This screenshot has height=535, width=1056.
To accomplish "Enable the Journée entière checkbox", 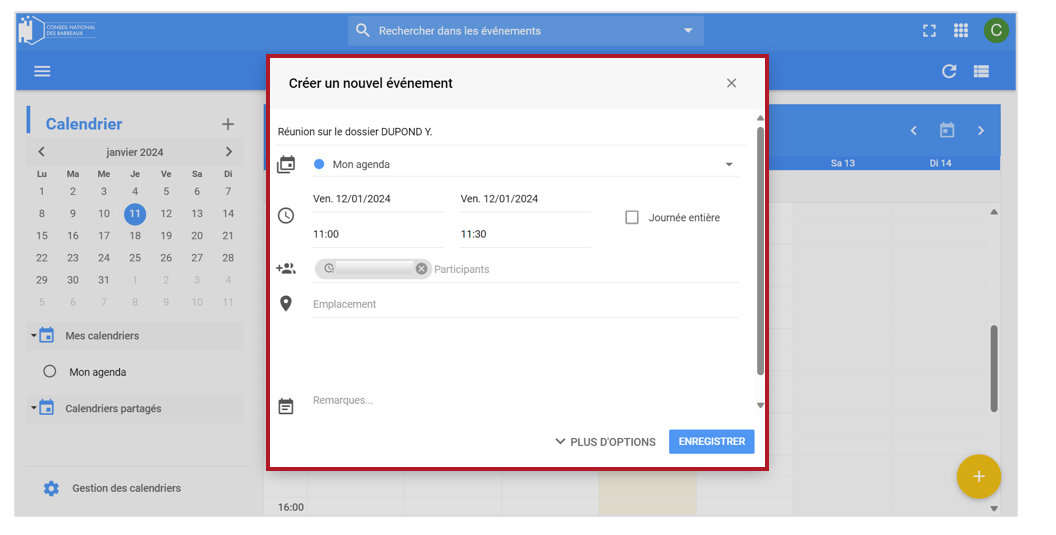I will pyautogui.click(x=632, y=218).
